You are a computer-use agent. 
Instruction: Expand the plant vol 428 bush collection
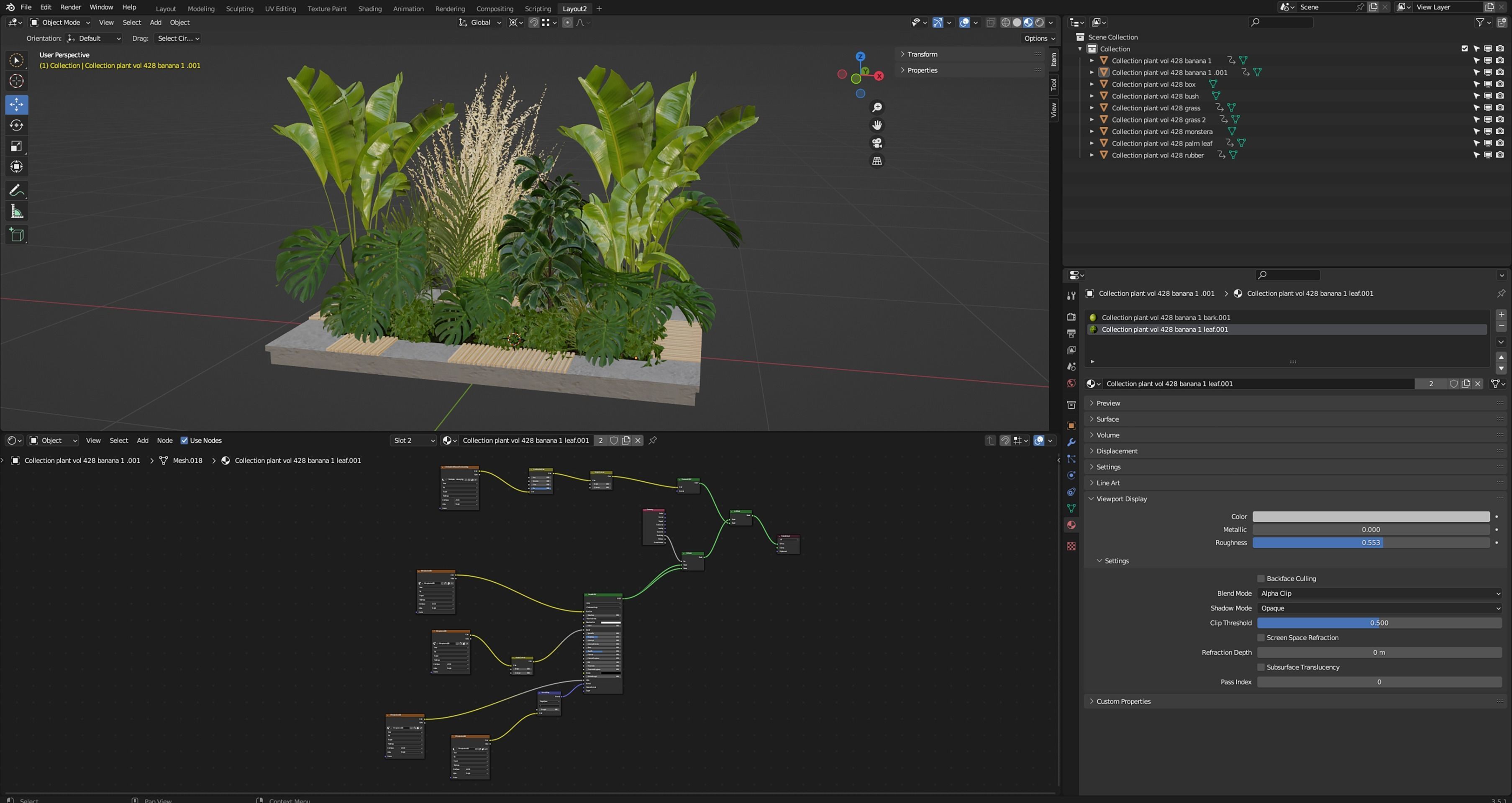(x=1092, y=96)
